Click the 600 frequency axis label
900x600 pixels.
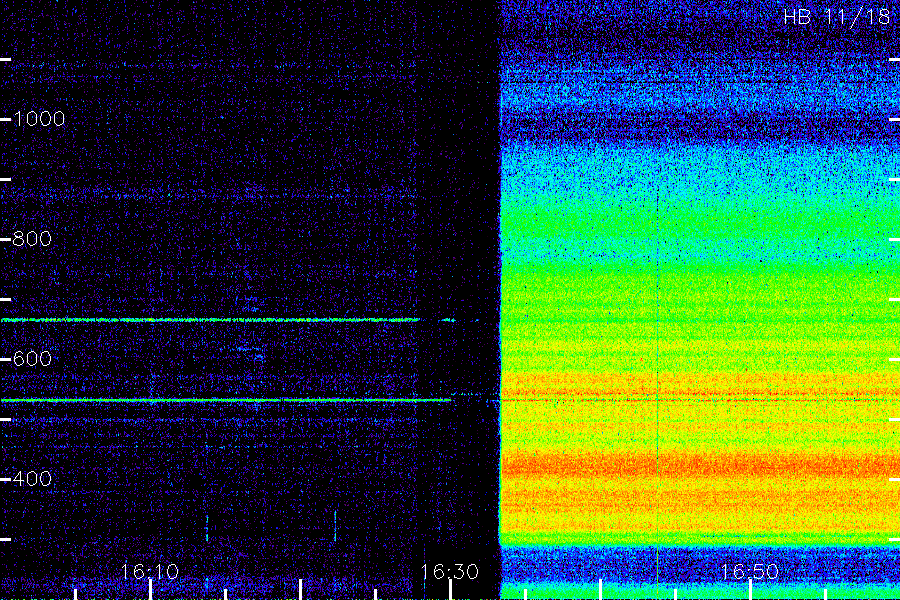(x=32, y=359)
